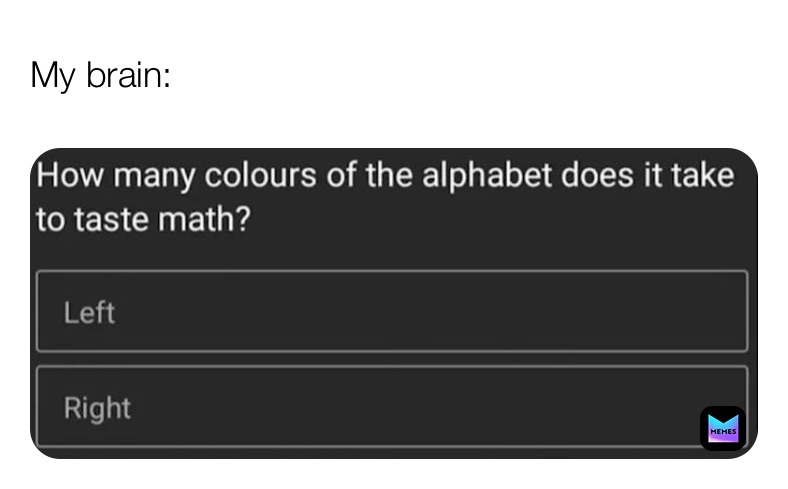Viewport: 788px width, 489px height.
Task: Click the MEMES logo watermark
Action: tap(722, 428)
